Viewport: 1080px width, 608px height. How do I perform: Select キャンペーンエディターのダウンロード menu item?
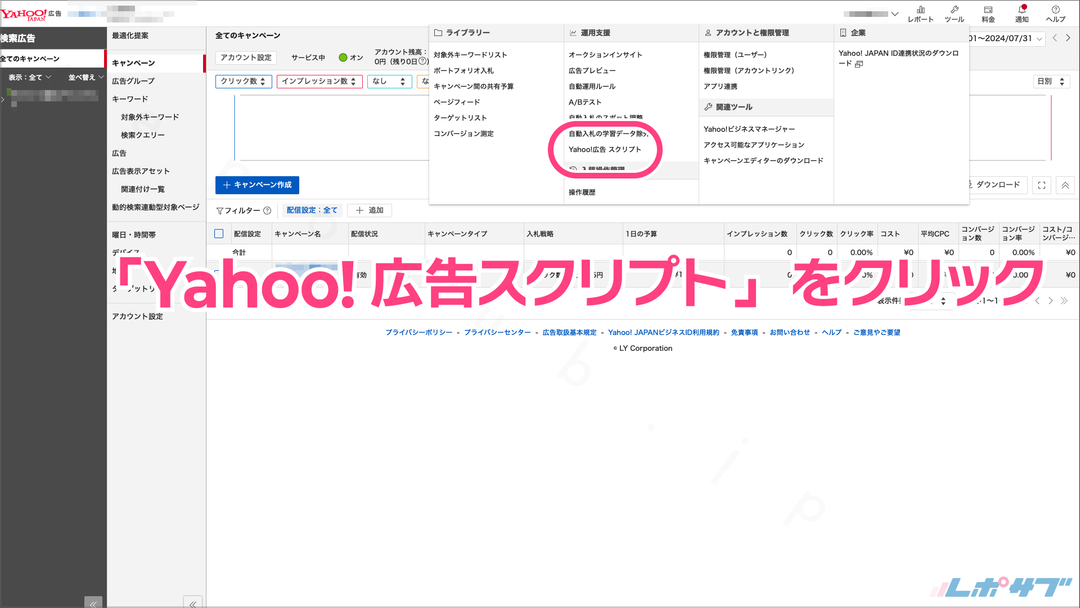(763, 161)
